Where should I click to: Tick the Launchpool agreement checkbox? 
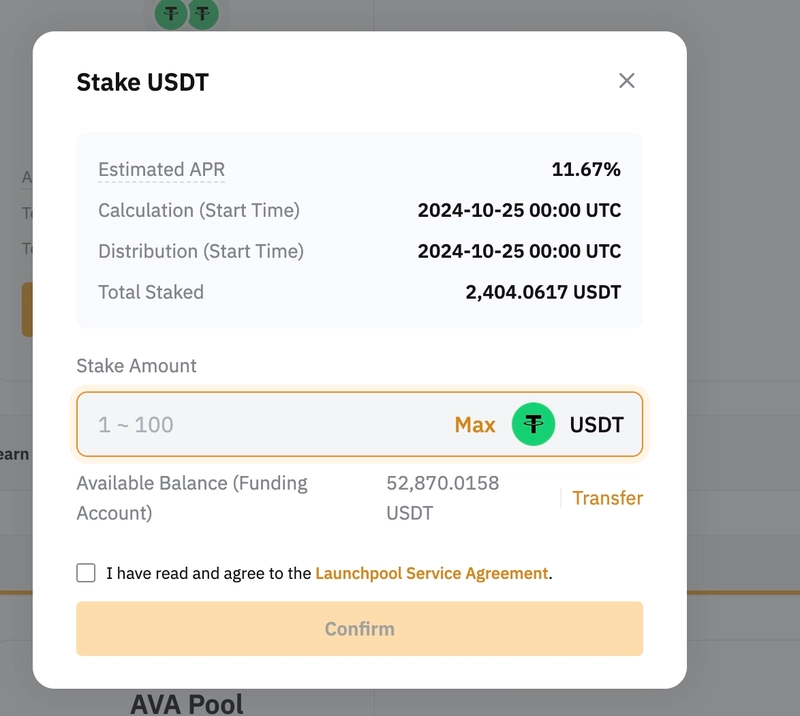point(86,573)
